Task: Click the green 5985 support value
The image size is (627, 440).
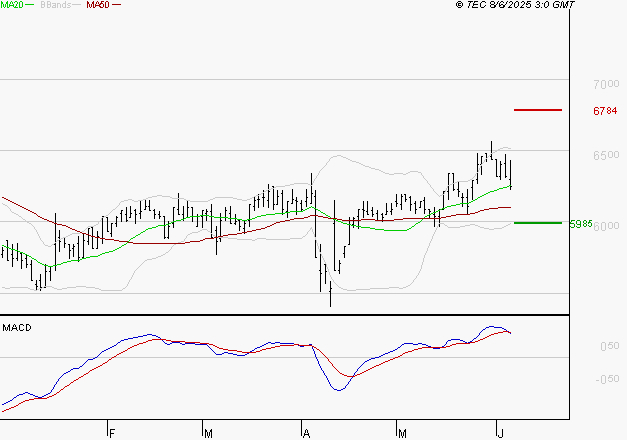Action: 581,224
